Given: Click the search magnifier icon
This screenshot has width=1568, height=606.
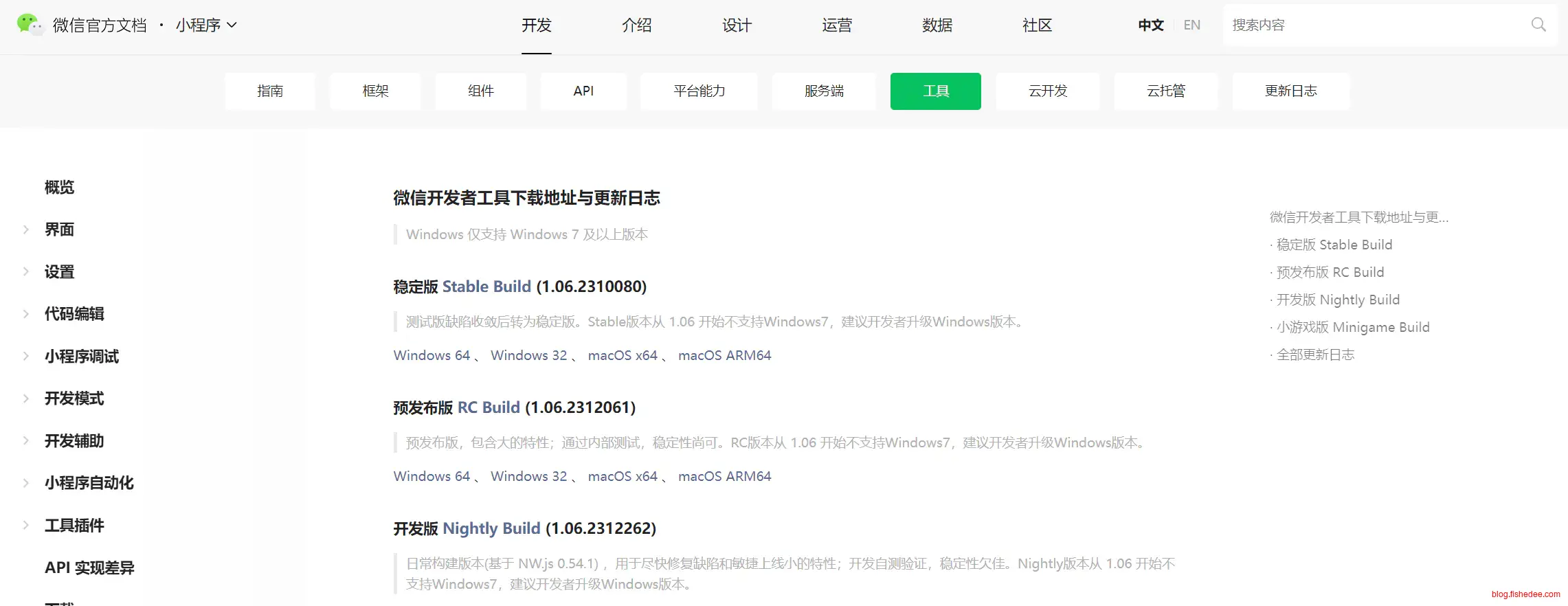Looking at the screenshot, I should coord(1538,25).
